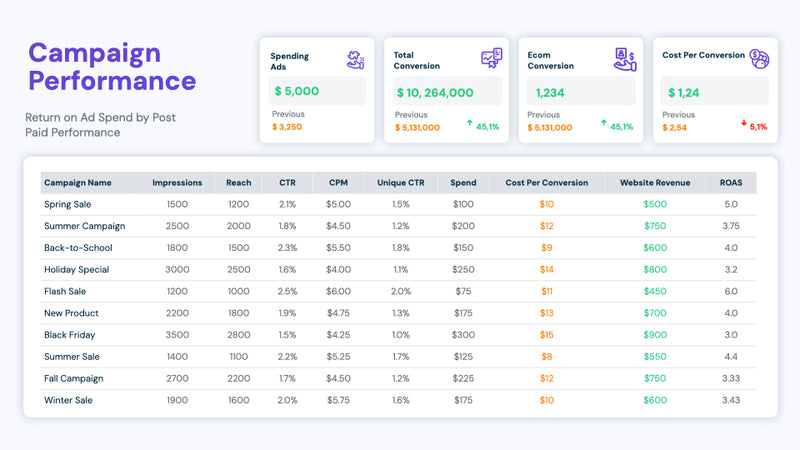This screenshot has width=800, height=450.
Task: Click Holiday Special reach value 2500
Action: [x=239, y=269]
